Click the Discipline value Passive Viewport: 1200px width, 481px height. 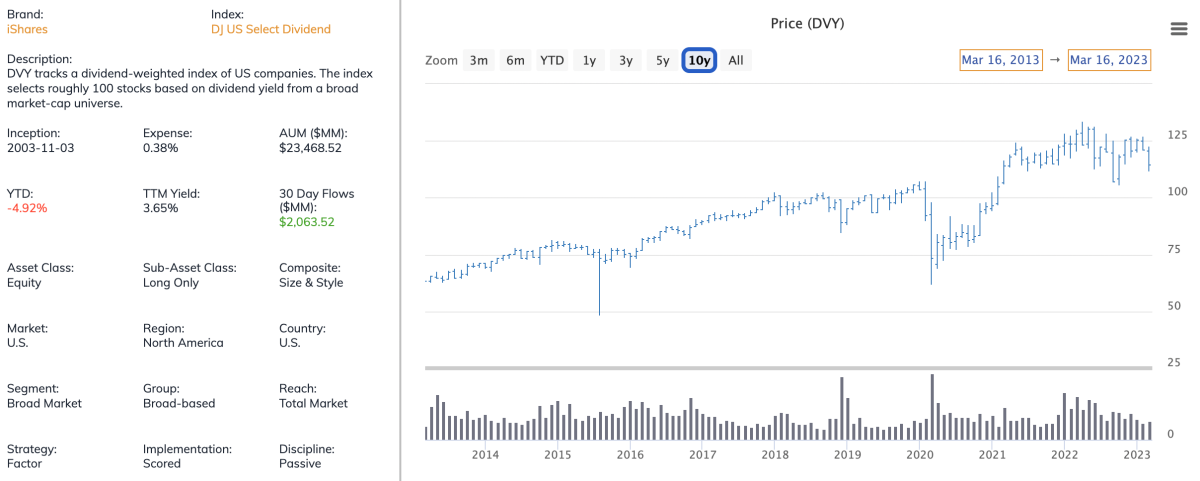point(300,464)
